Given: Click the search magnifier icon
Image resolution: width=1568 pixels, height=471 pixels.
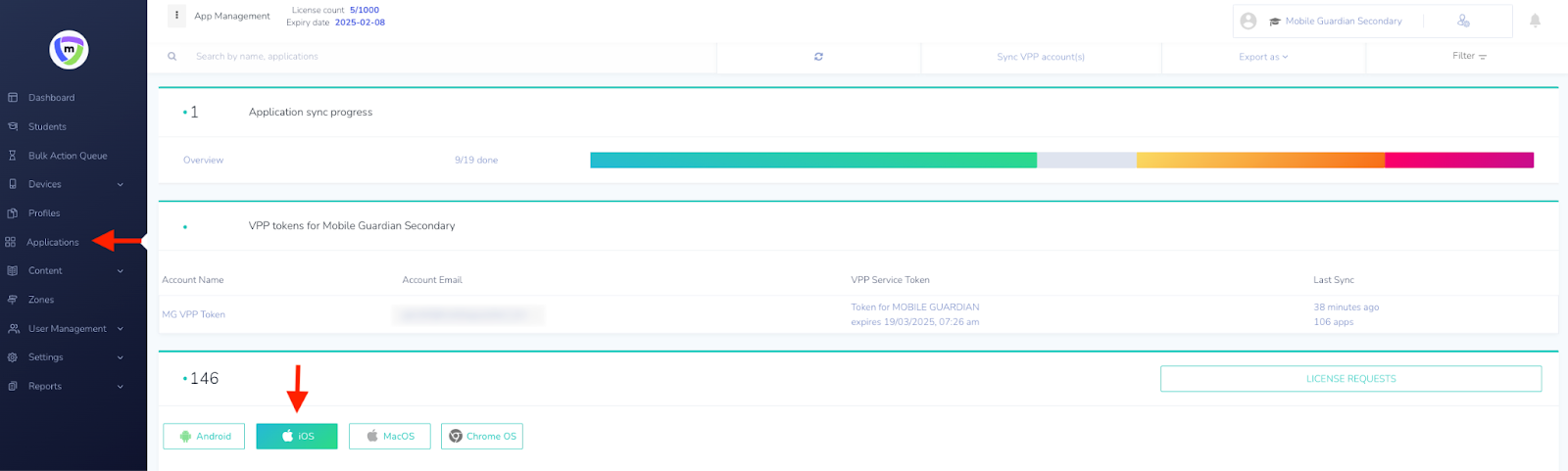Looking at the screenshot, I should (x=172, y=57).
